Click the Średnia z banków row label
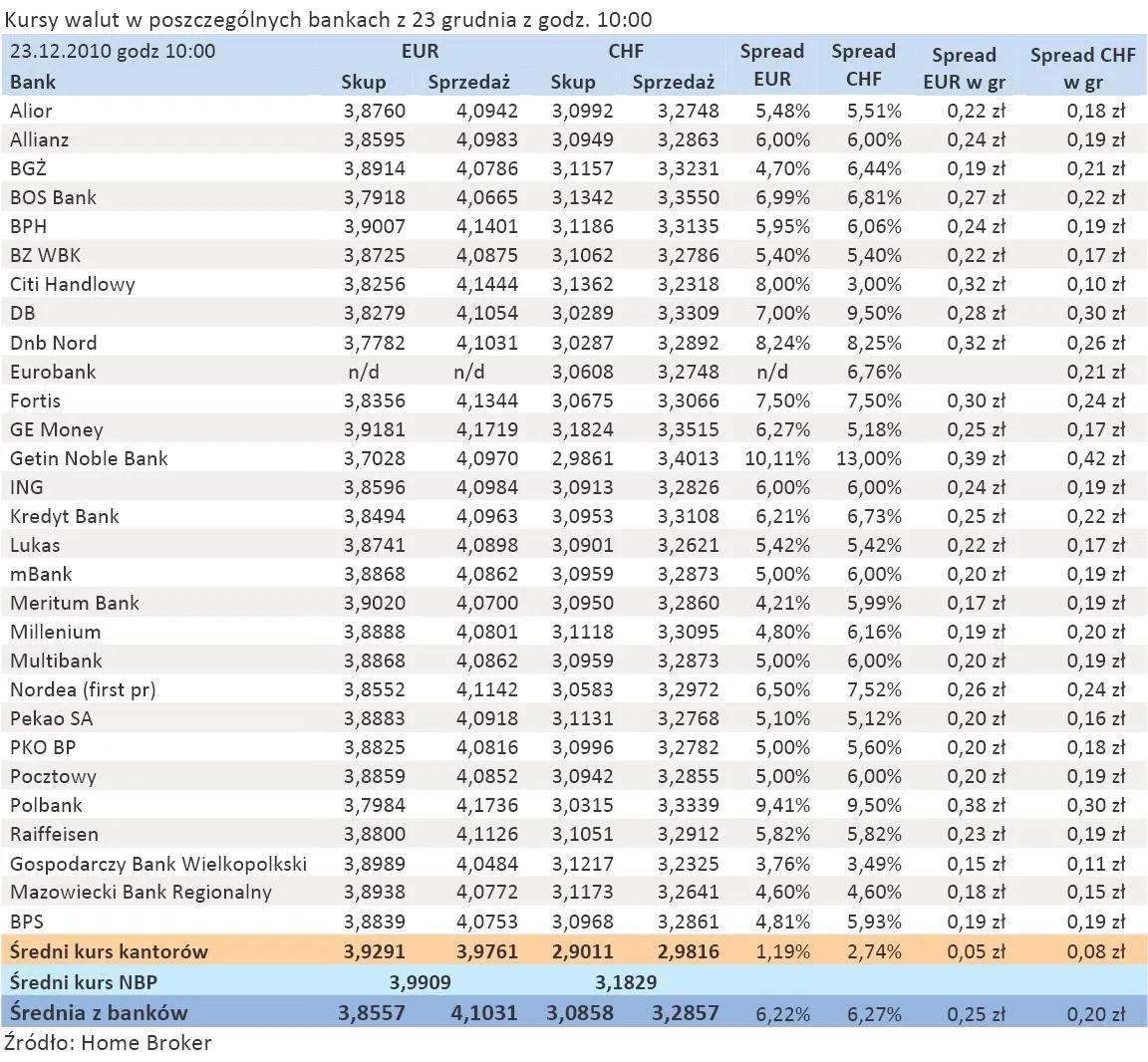 coord(99,1012)
